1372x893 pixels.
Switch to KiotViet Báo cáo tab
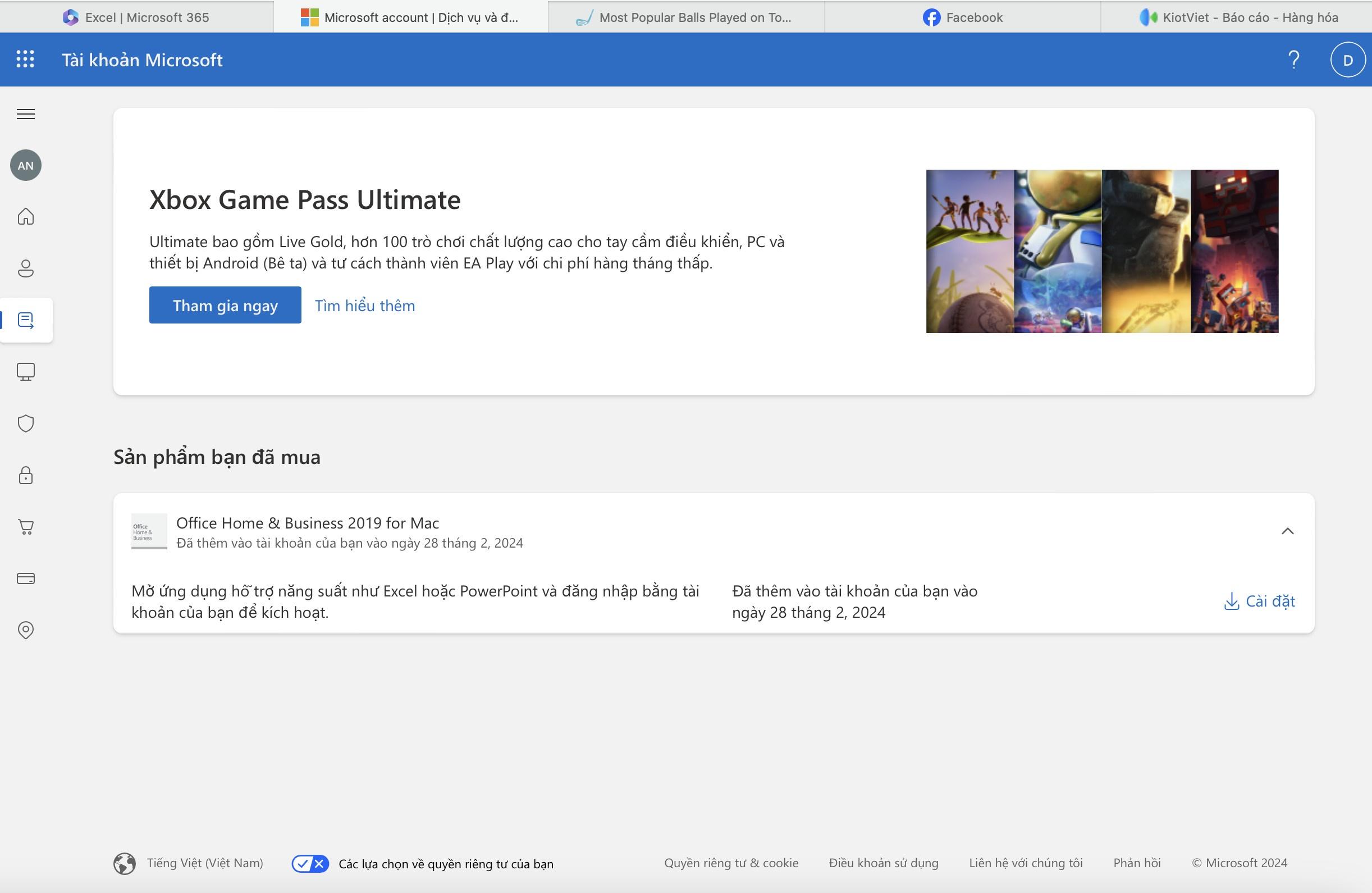[1237, 17]
